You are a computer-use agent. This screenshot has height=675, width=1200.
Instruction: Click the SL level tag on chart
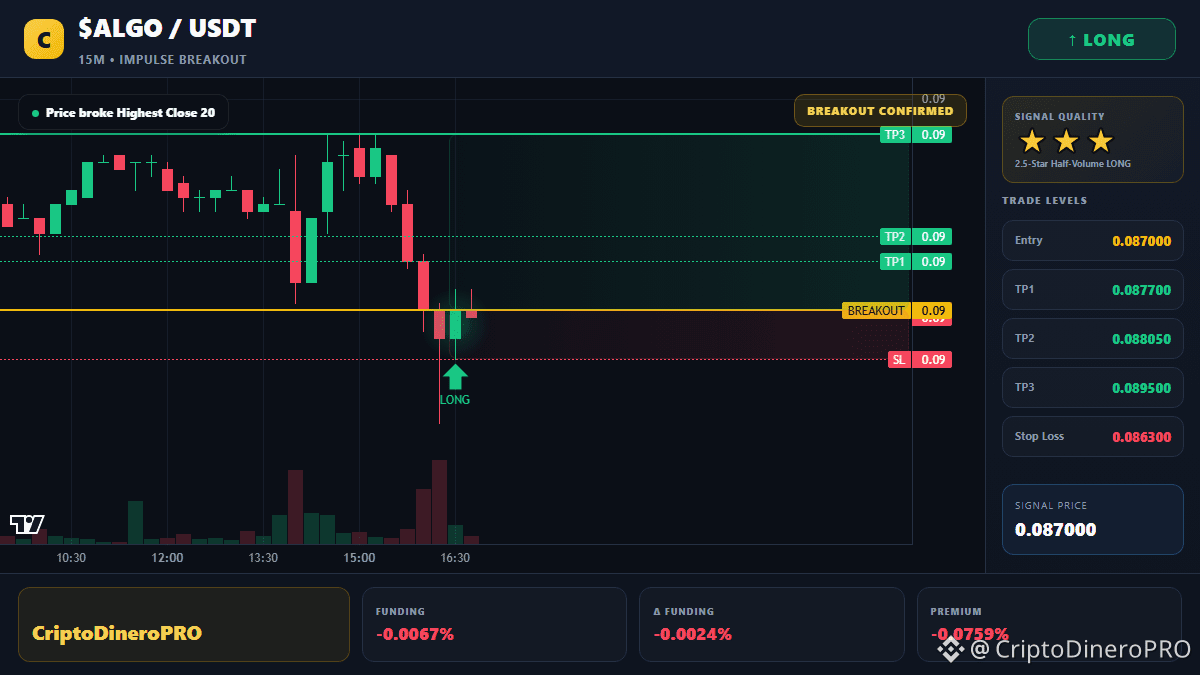(920, 360)
